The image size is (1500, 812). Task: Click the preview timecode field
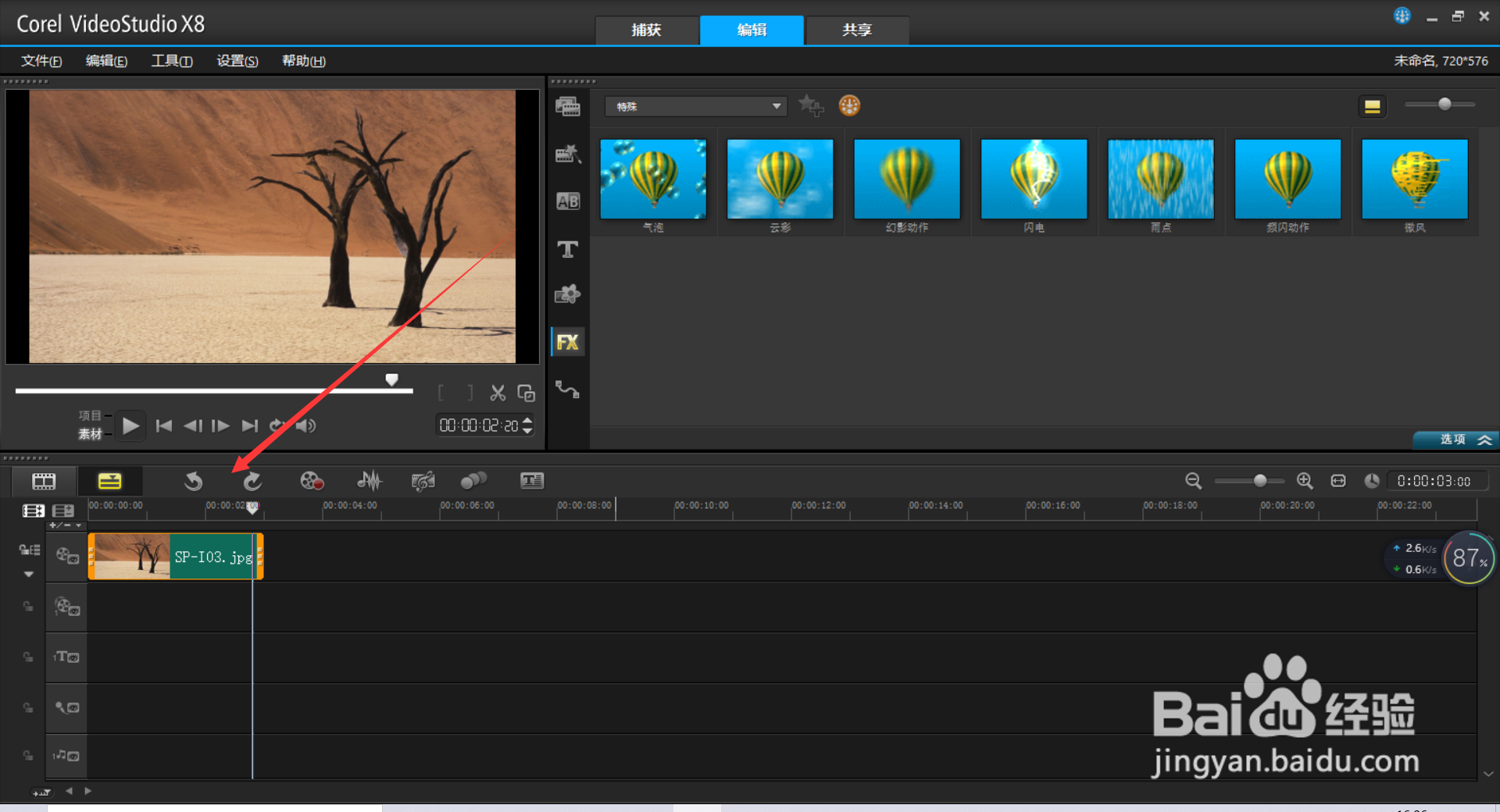(x=478, y=426)
